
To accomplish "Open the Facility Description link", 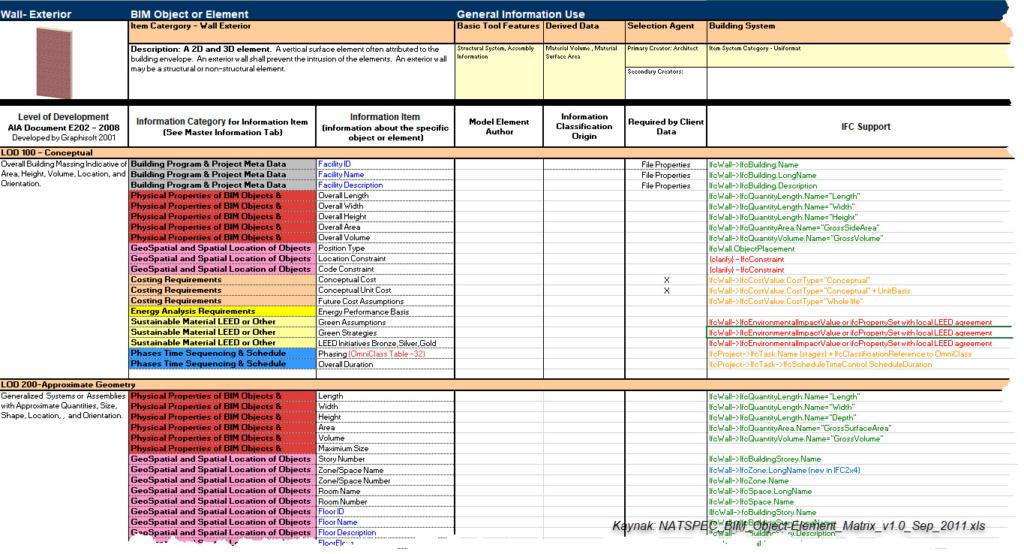I will [x=350, y=185].
